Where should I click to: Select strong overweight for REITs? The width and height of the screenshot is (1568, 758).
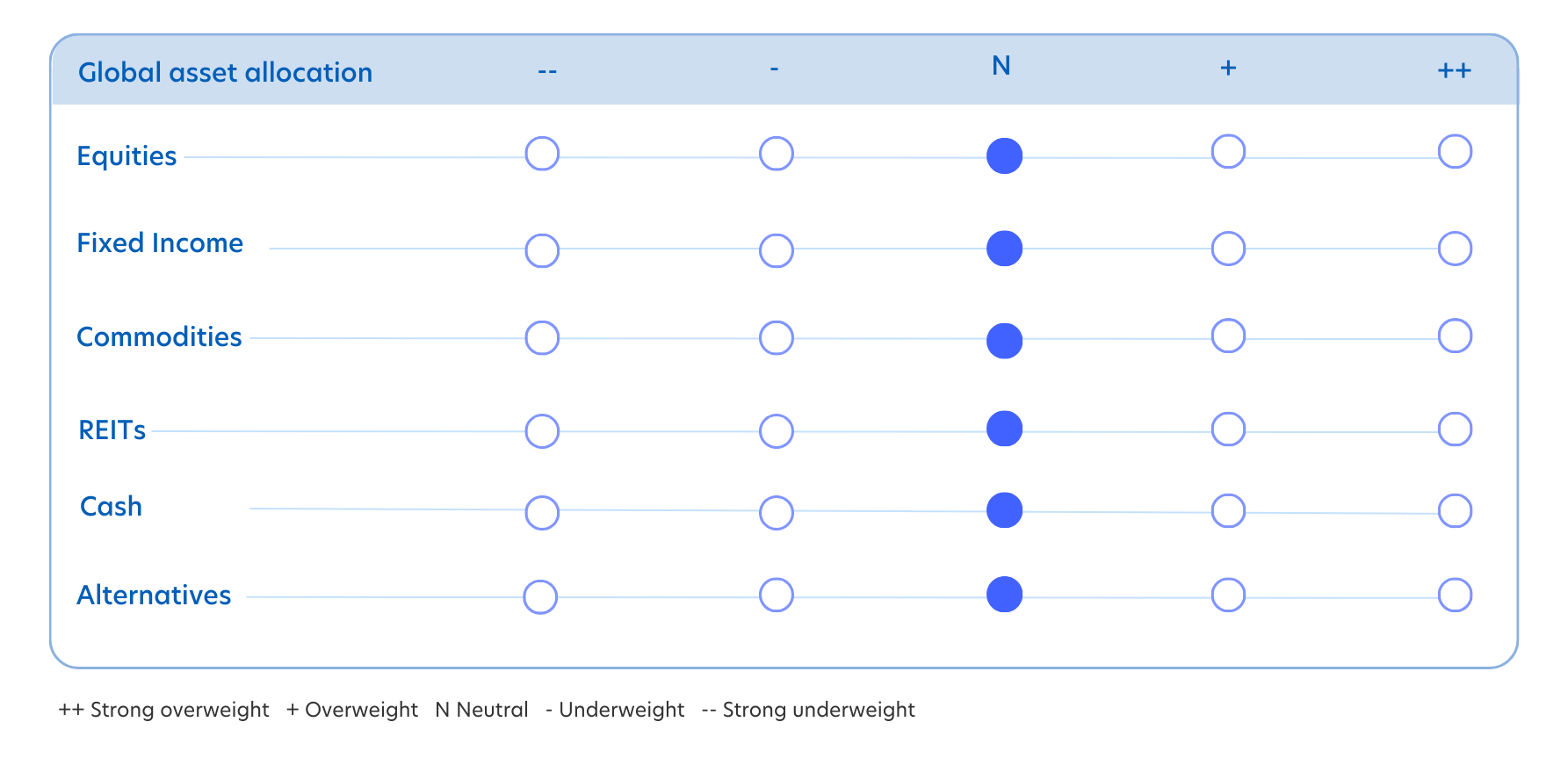[1455, 430]
